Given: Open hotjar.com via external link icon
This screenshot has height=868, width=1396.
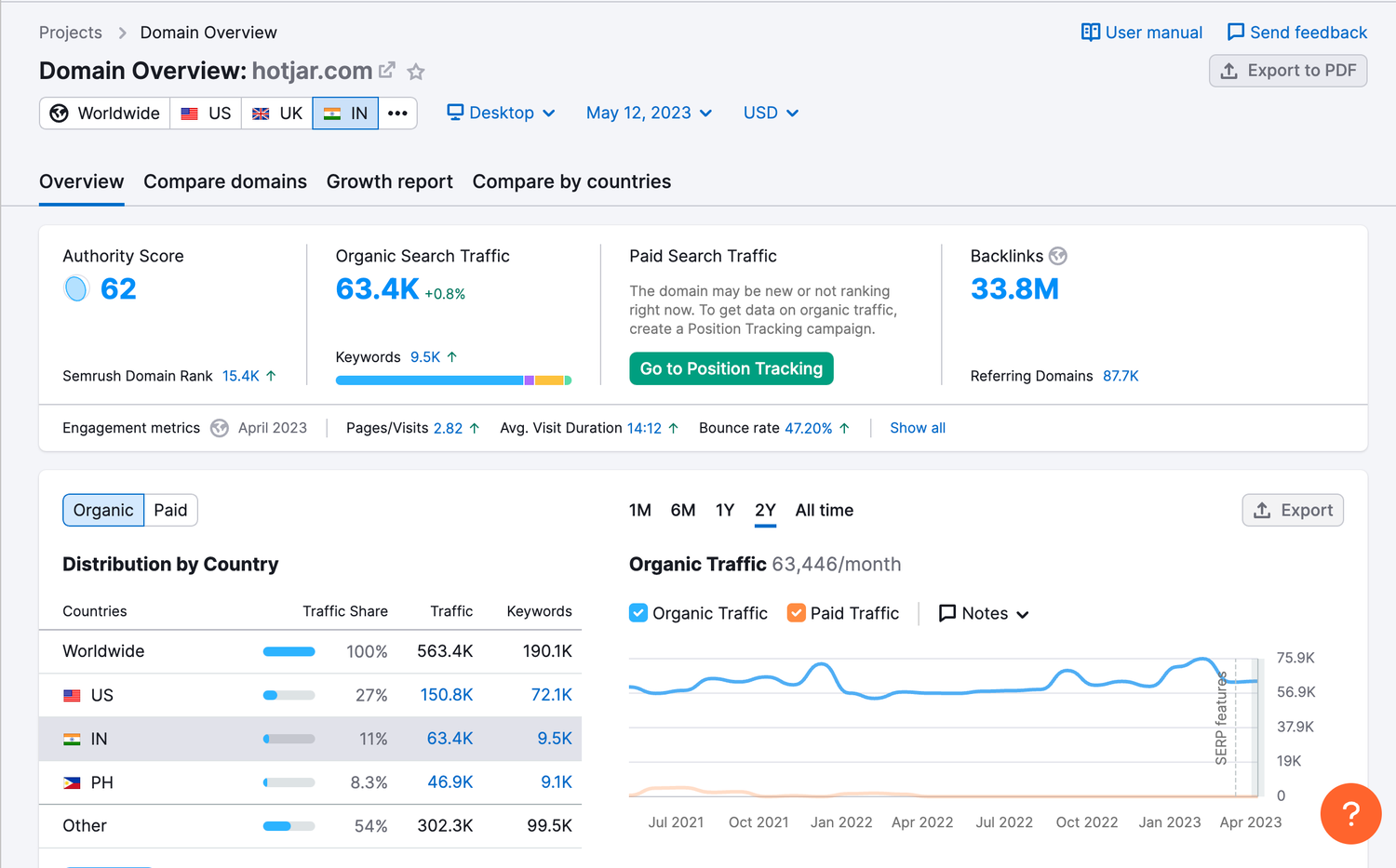Looking at the screenshot, I should point(387,70).
